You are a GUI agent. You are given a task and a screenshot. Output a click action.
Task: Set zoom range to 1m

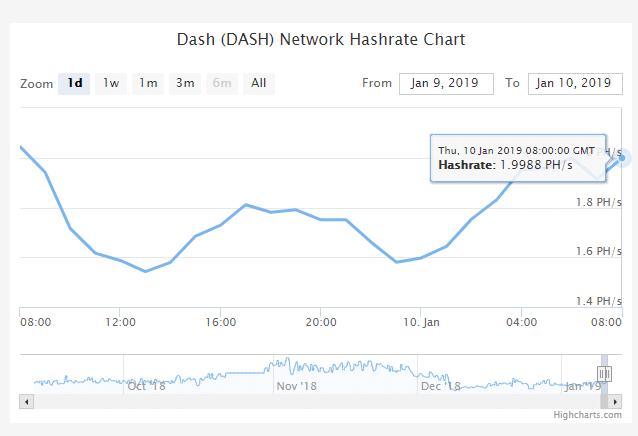[148, 83]
